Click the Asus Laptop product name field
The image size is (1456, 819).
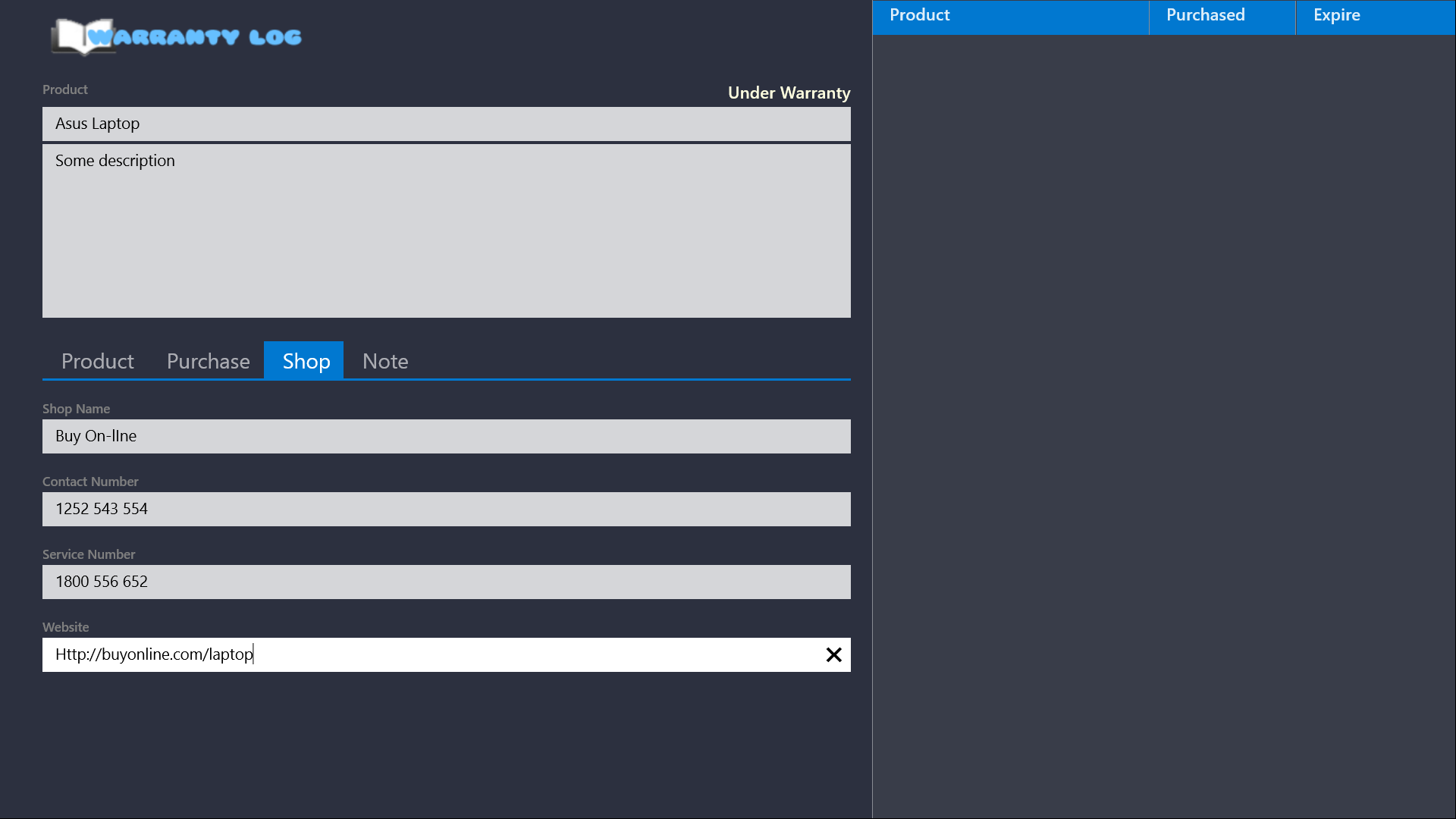click(x=446, y=124)
